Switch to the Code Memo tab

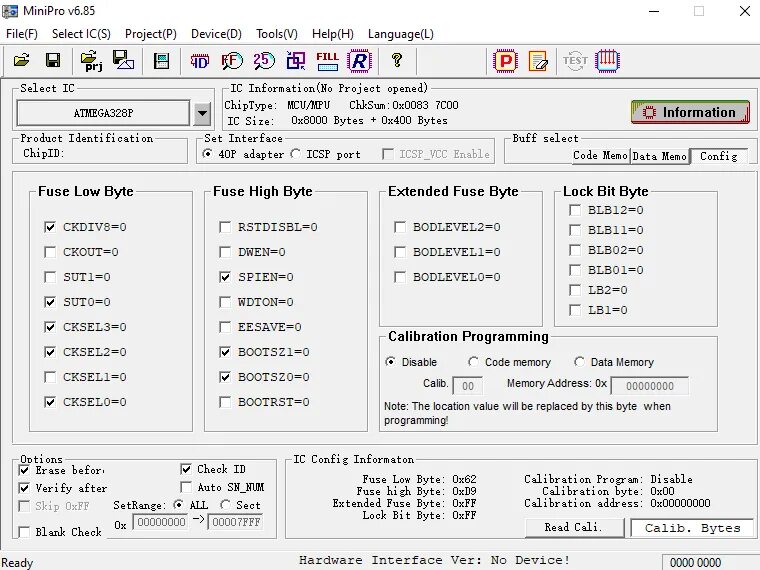[601, 156]
